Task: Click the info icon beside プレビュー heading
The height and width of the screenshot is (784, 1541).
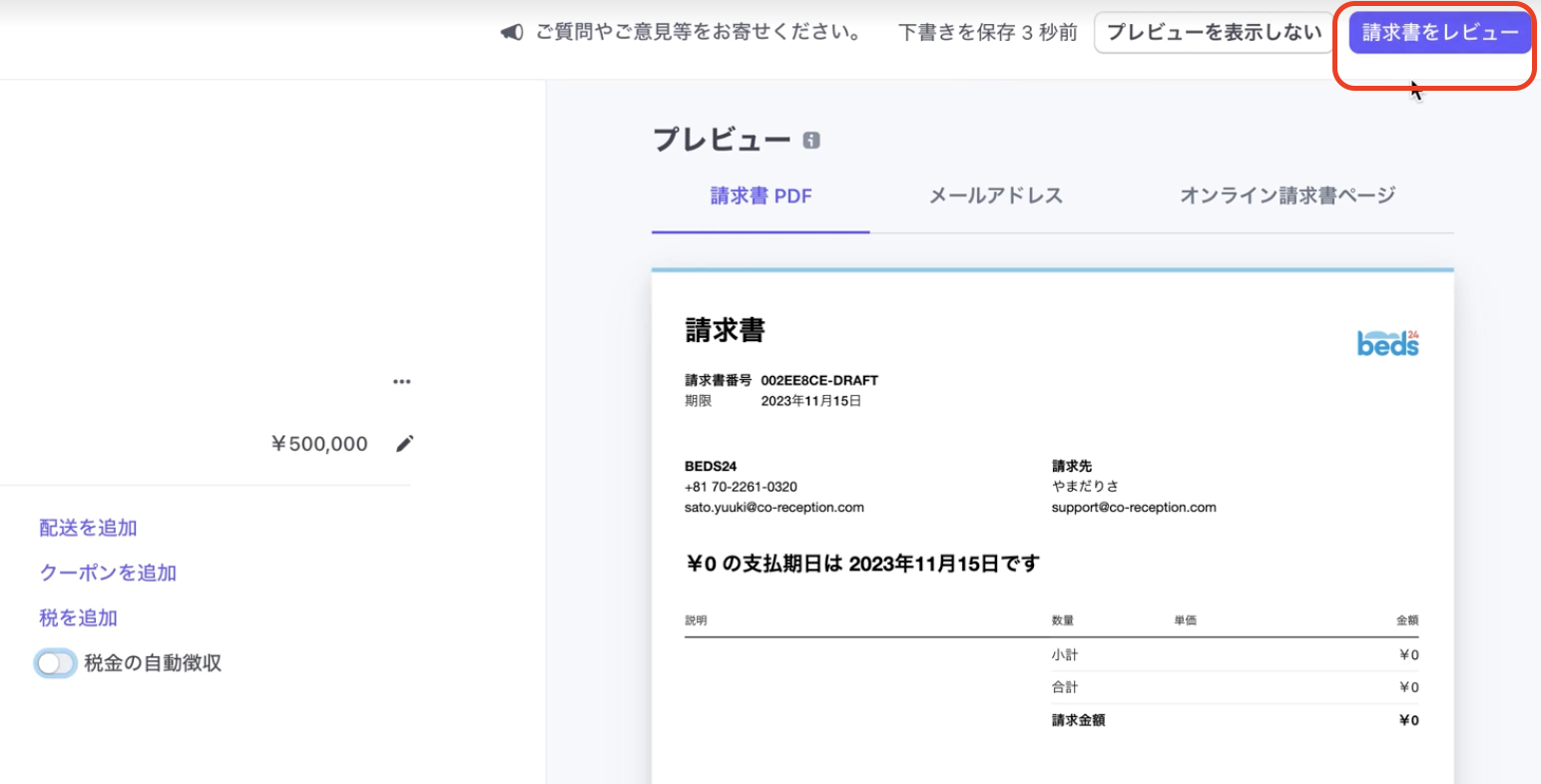Action: pyautogui.click(x=811, y=141)
